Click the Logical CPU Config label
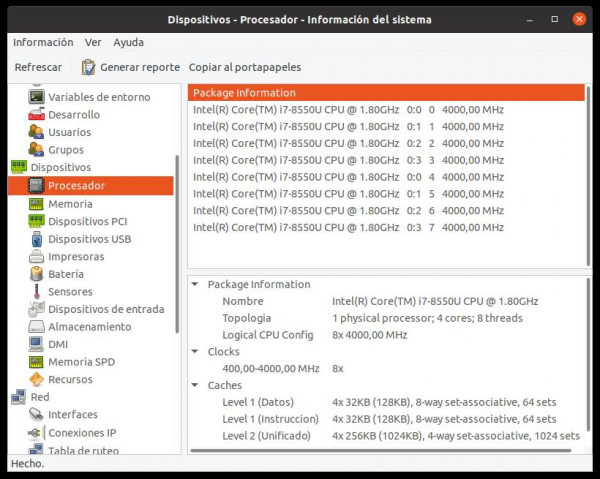 [268, 335]
